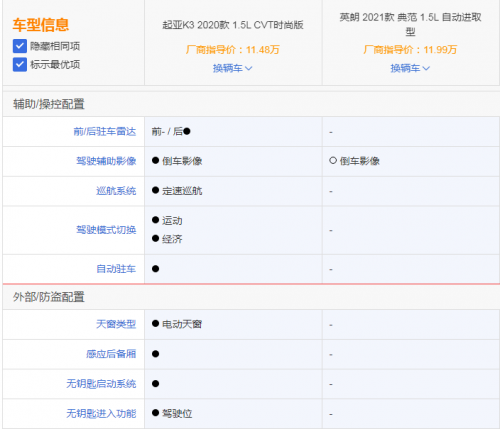Viewport: 500px width, 429px height.
Task: Click the 驾驶模式切换 link
Action: pos(106,230)
